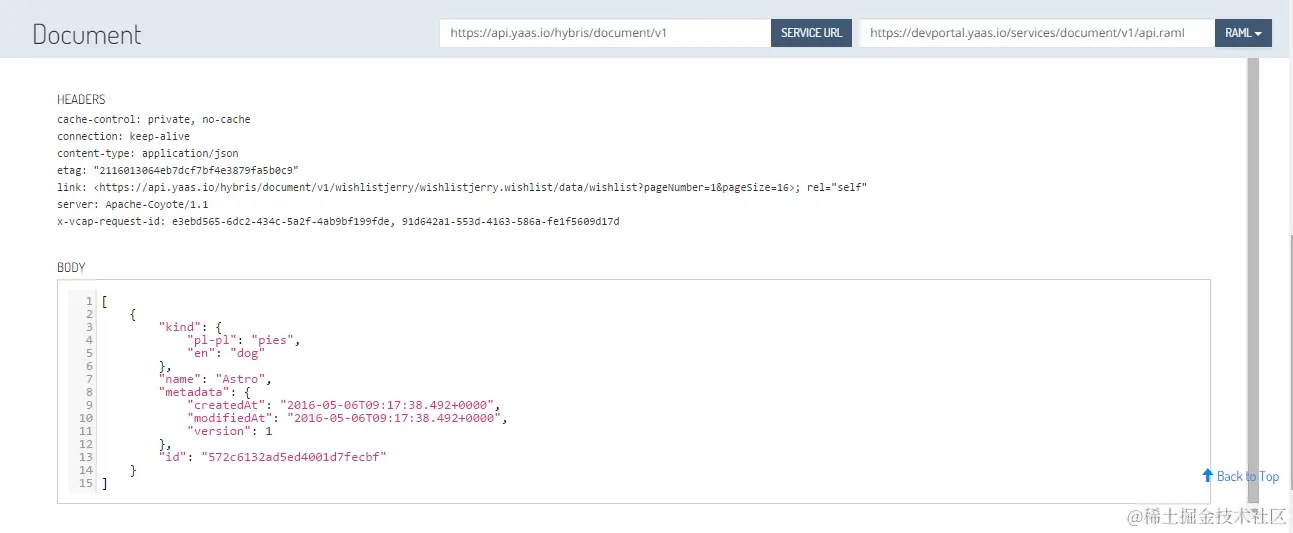This screenshot has height=533, width=1293.
Task: Click the "metadata" key line
Action: 205,392
